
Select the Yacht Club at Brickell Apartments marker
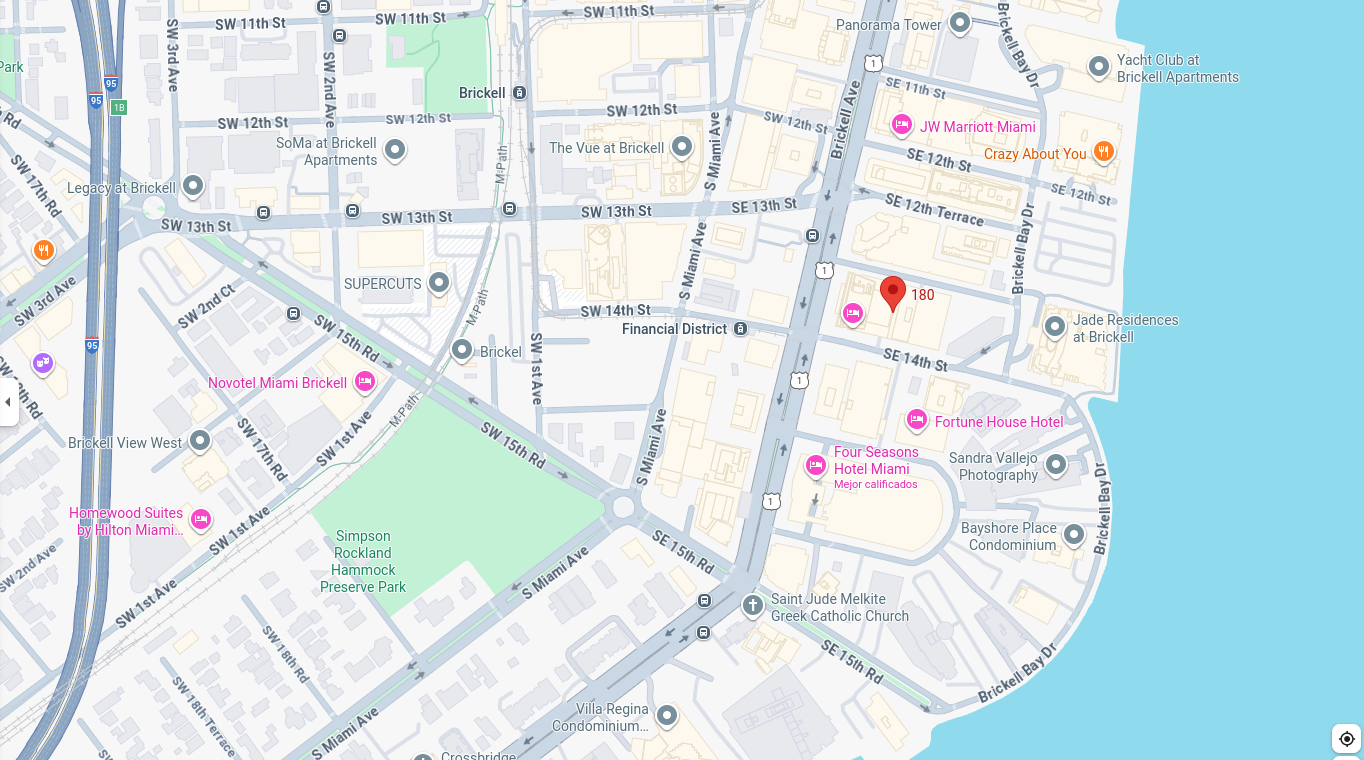(x=1099, y=67)
